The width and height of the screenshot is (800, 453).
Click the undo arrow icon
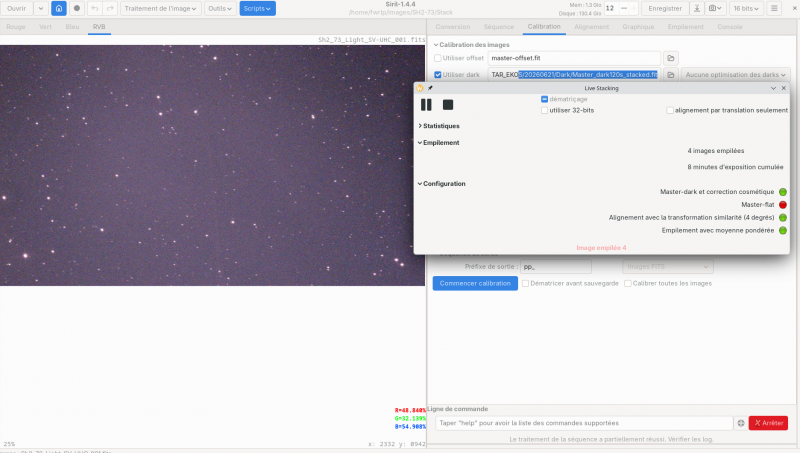(x=95, y=8)
